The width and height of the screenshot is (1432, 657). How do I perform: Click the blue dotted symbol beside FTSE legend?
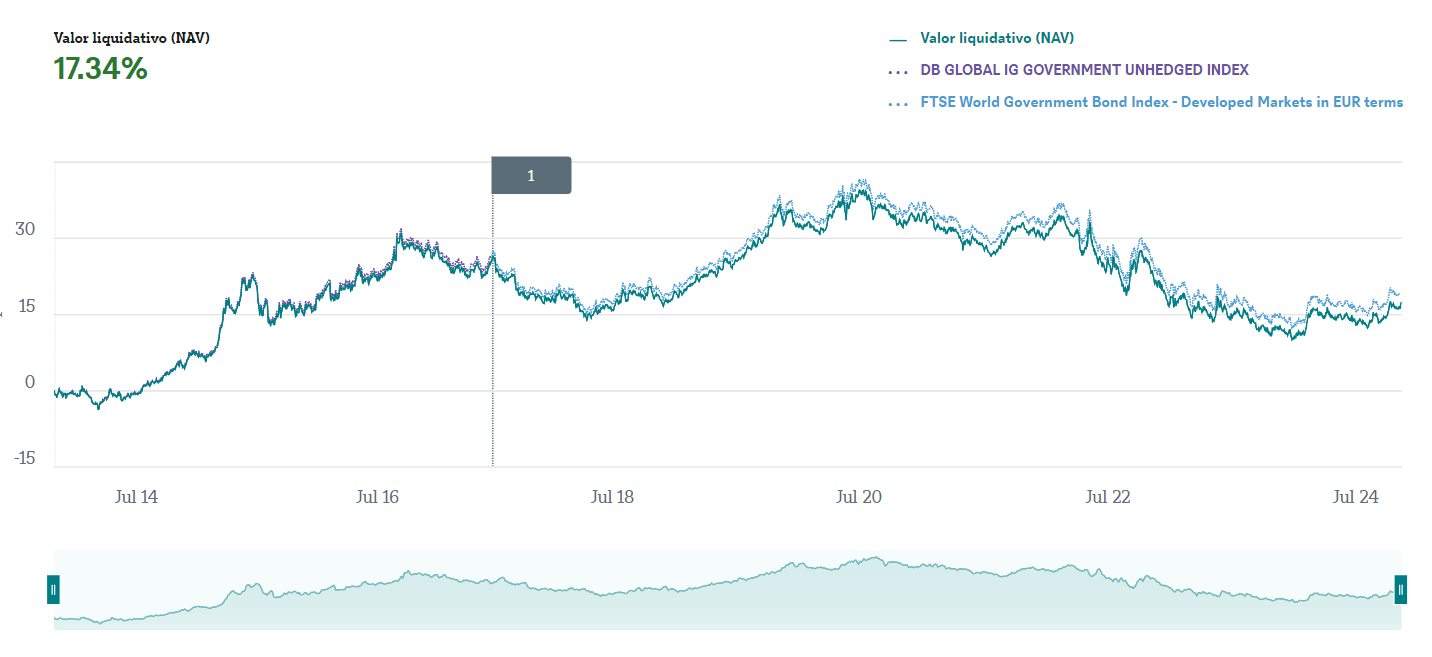tap(898, 103)
